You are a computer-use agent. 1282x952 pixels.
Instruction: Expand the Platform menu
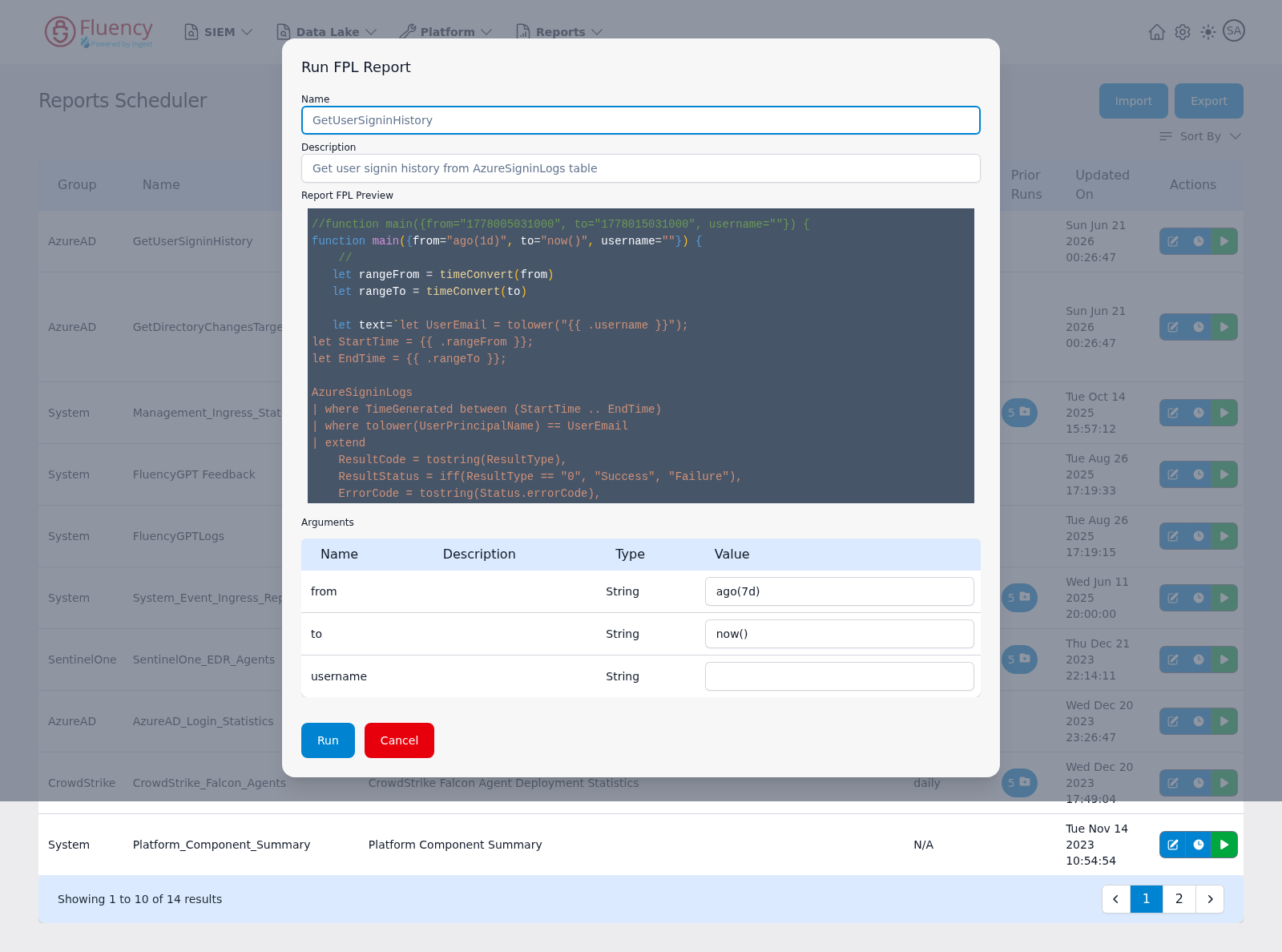pos(445,32)
